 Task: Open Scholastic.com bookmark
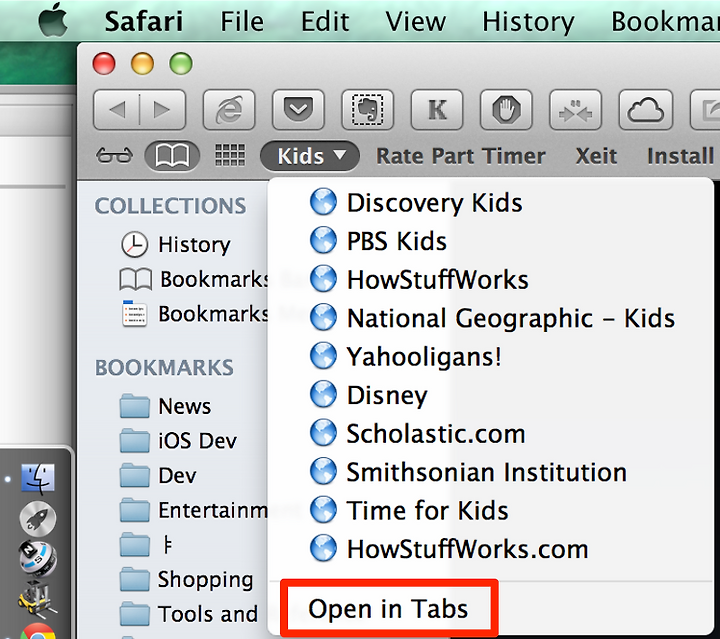(x=490, y=434)
